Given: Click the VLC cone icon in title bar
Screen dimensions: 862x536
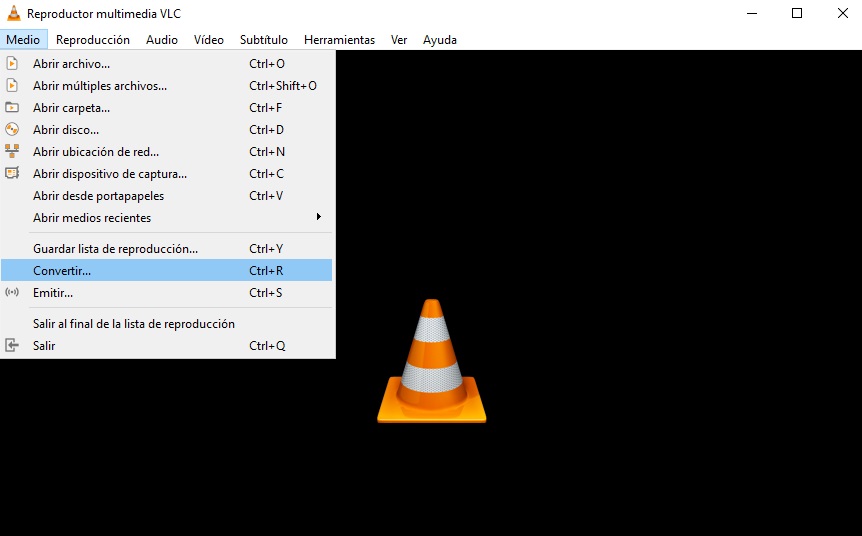Looking at the screenshot, I should [13, 13].
